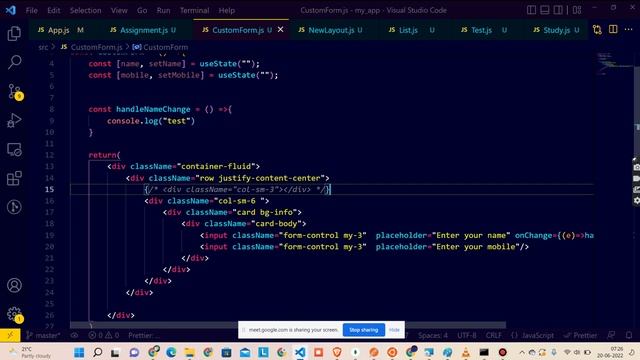Click the Prettier formatter status at right
This screenshot has height=360, width=640.
click(x=580, y=336)
